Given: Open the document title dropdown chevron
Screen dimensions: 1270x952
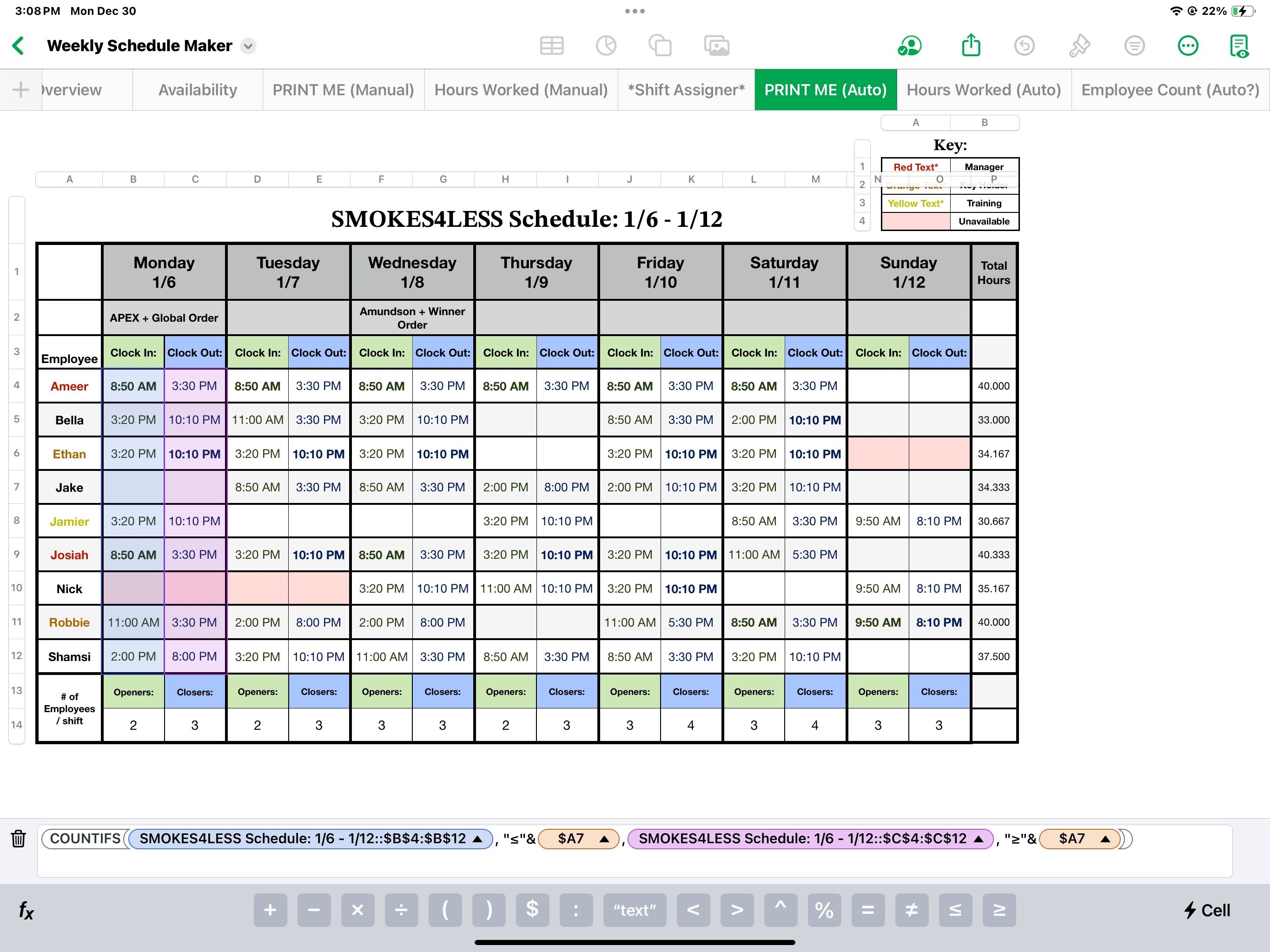Looking at the screenshot, I should [248, 46].
